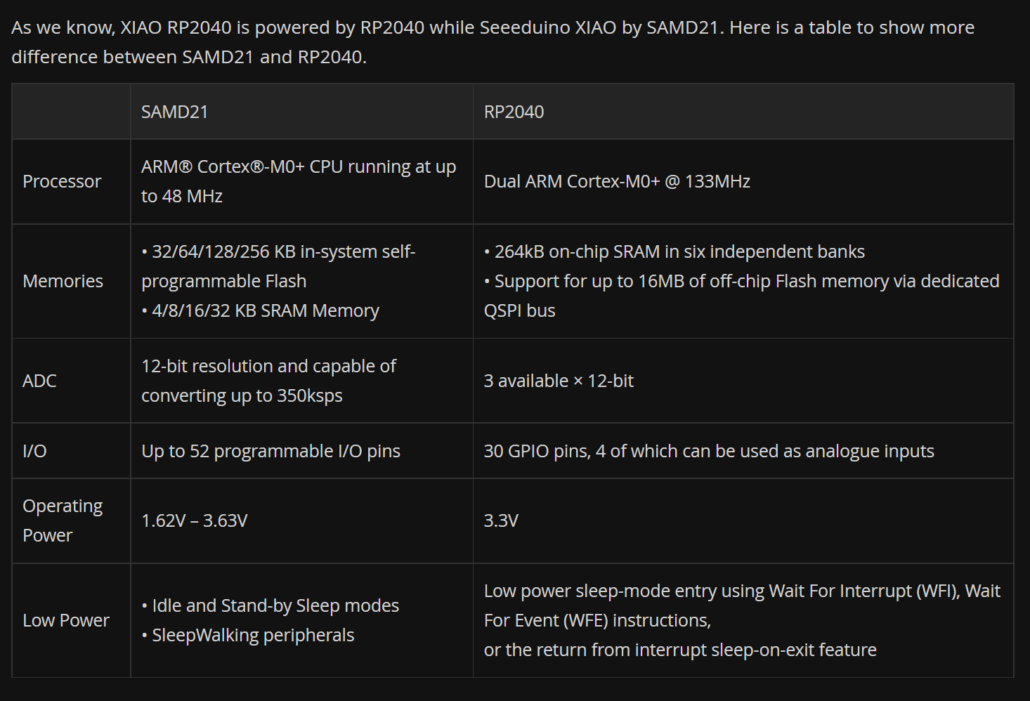Select the Processor row label
The image size is (1030, 701).
(x=62, y=182)
